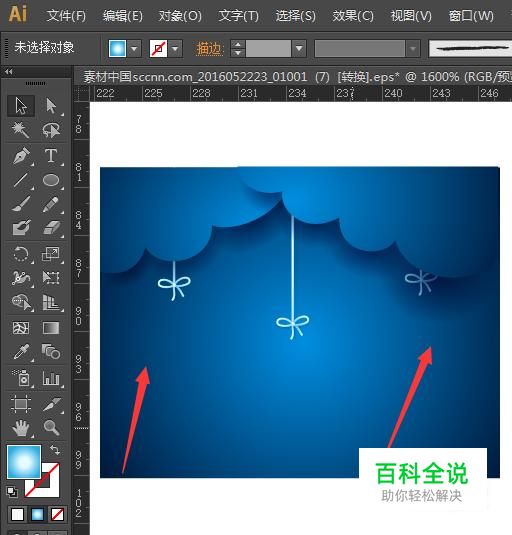Click the gradient Fill swatch in toolbox
Image resolution: width=512 pixels, height=535 pixels.
point(24,462)
